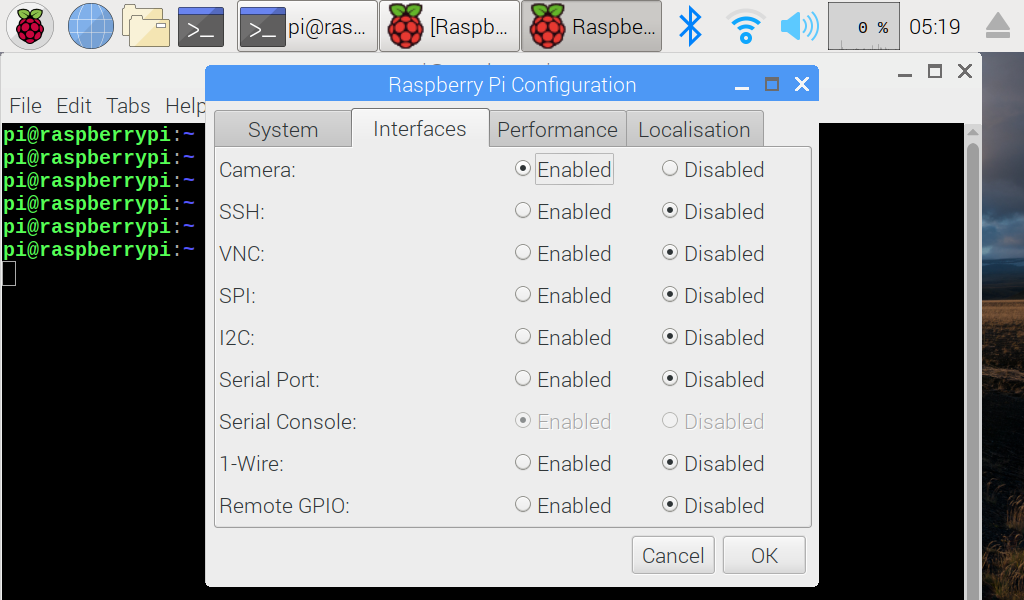Enable SSH interface
The width and height of the screenshot is (1024, 600).
(x=523, y=211)
